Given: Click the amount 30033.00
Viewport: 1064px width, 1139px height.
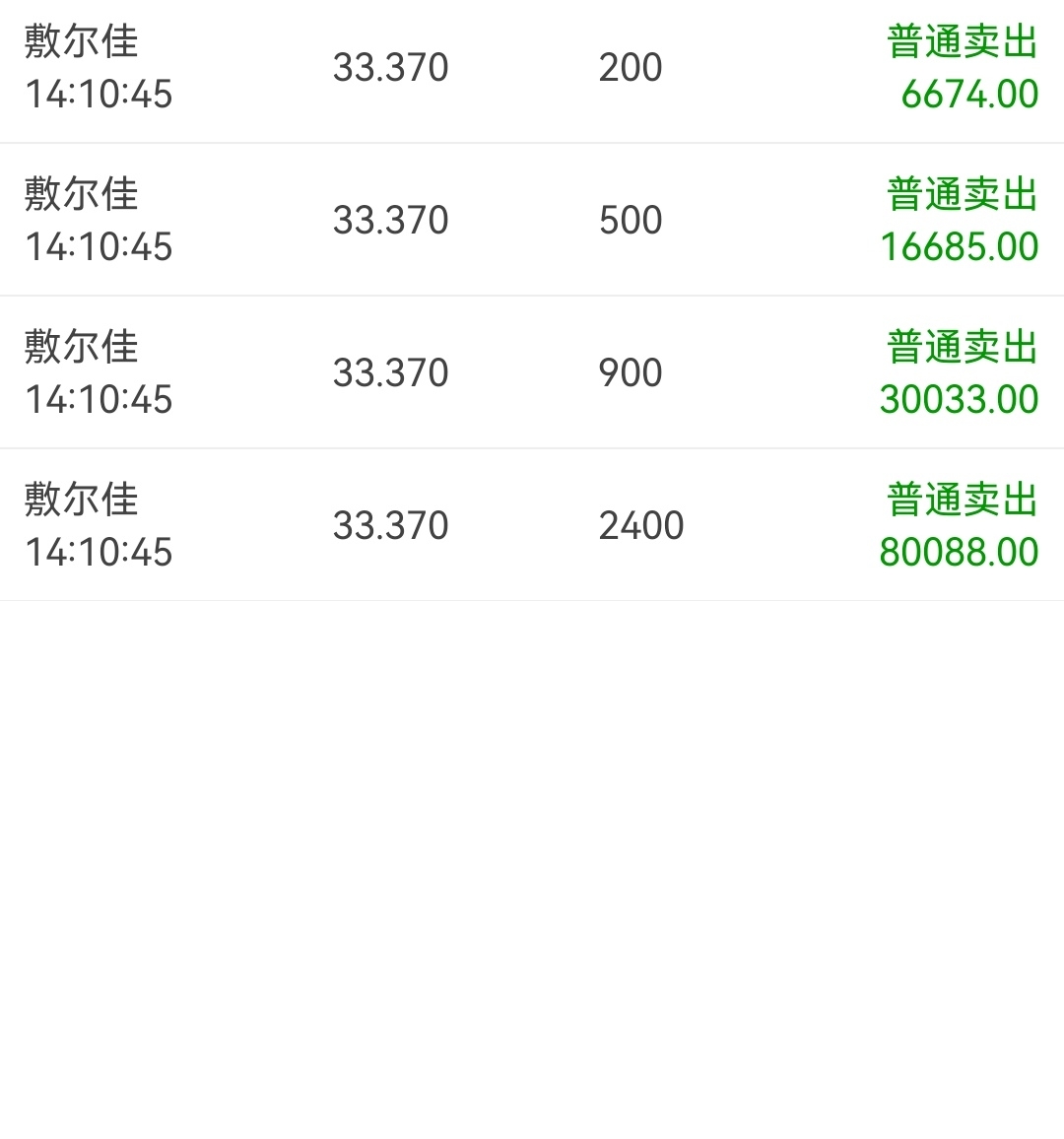Looking at the screenshot, I should [x=960, y=399].
